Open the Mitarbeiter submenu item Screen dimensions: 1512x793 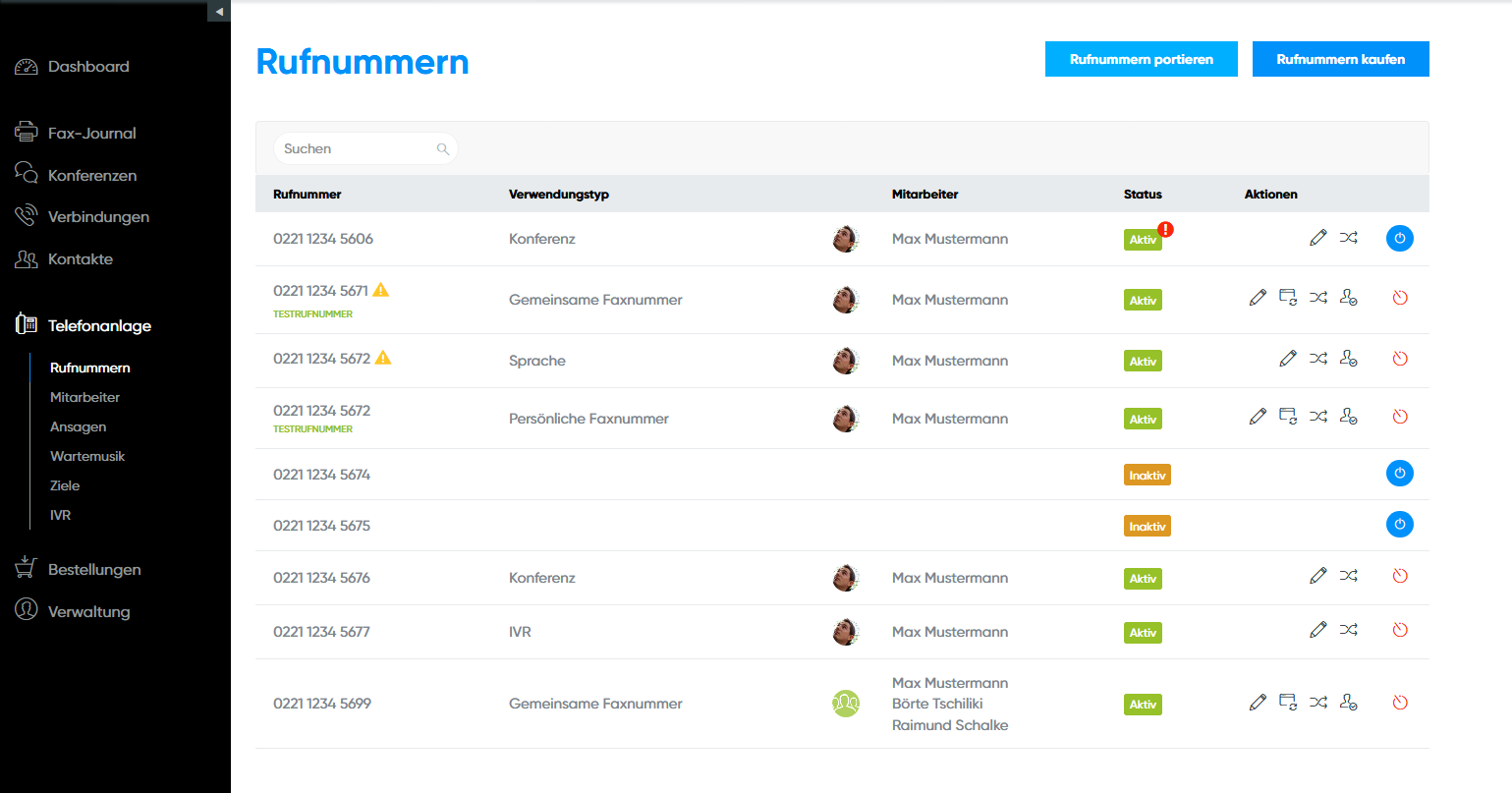85,397
